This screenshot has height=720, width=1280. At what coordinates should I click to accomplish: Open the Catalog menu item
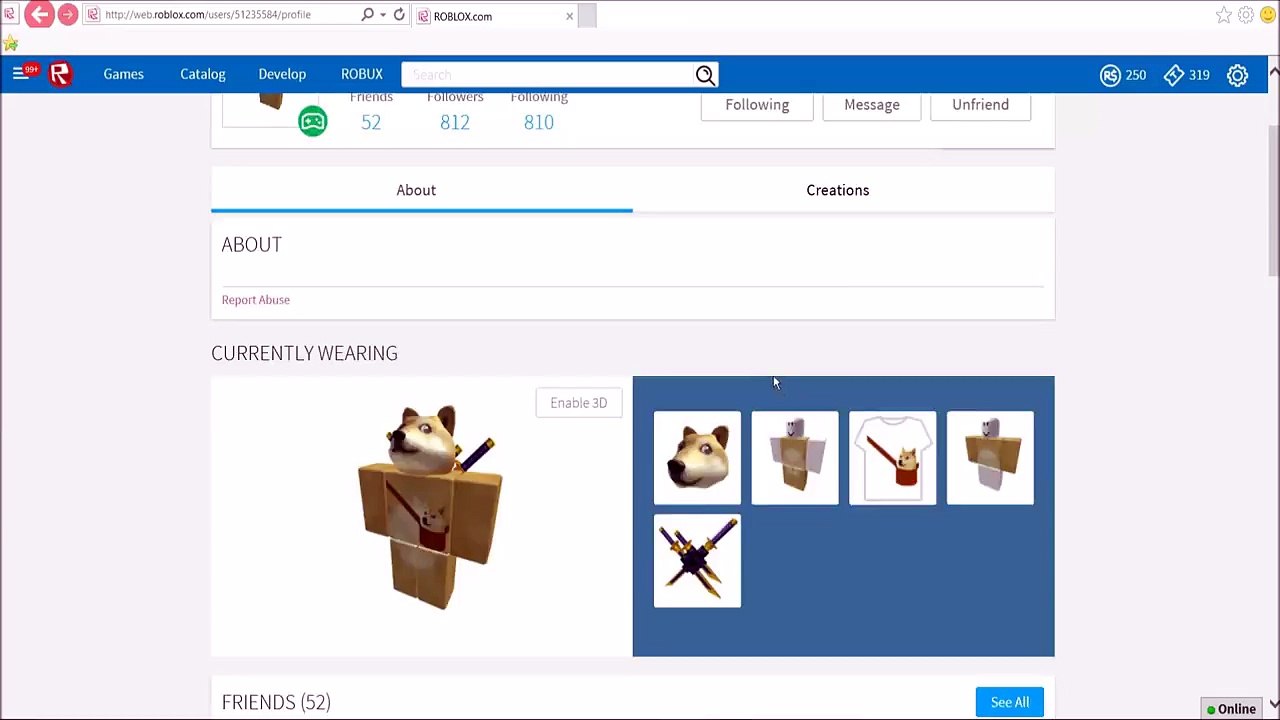(x=203, y=74)
